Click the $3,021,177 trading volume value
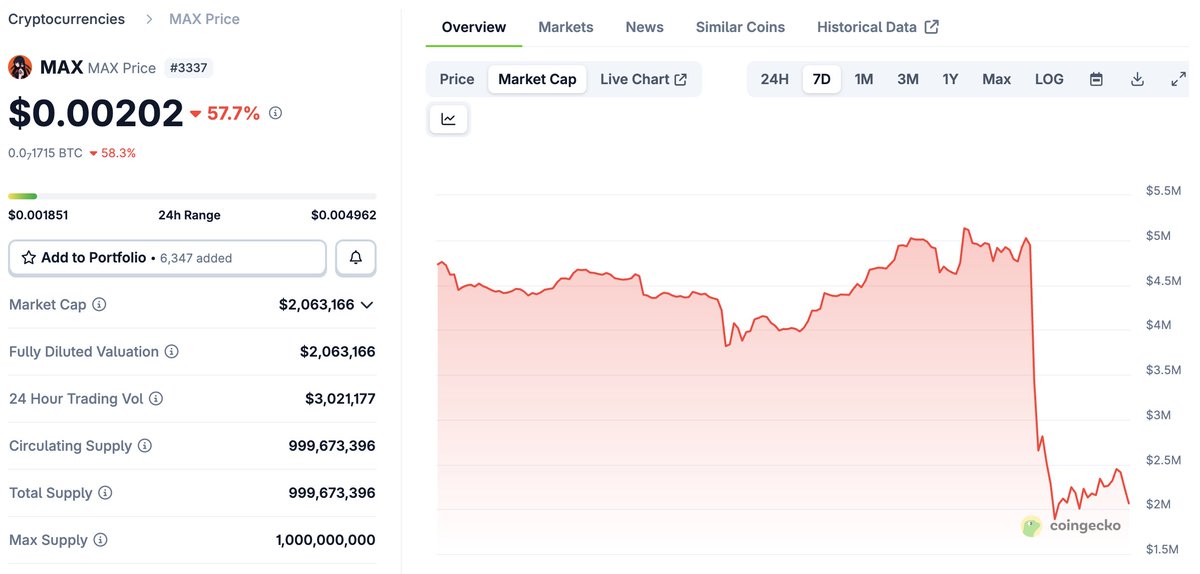 click(x=340, y=399)
